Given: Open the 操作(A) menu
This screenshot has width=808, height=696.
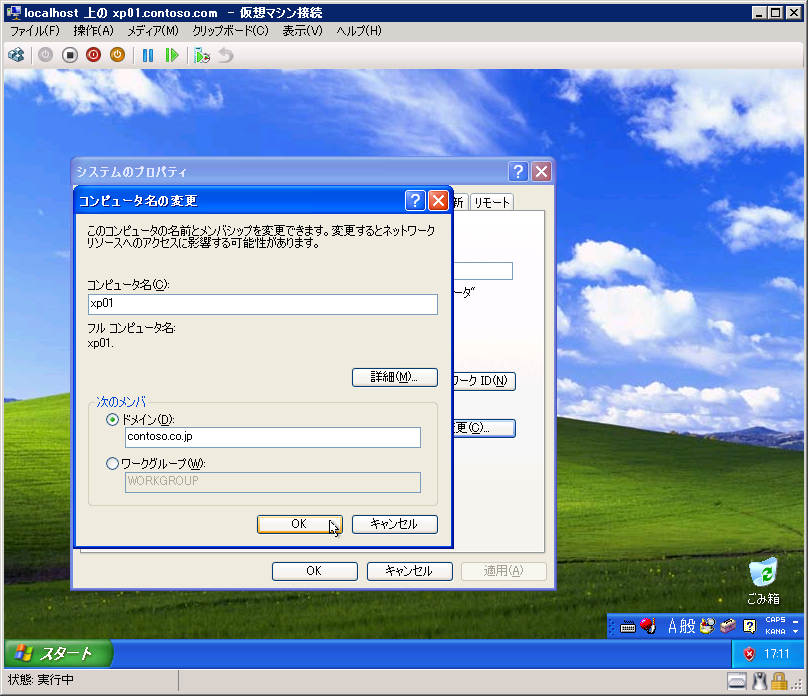Looking at the screenshot, I should point(93,31).
